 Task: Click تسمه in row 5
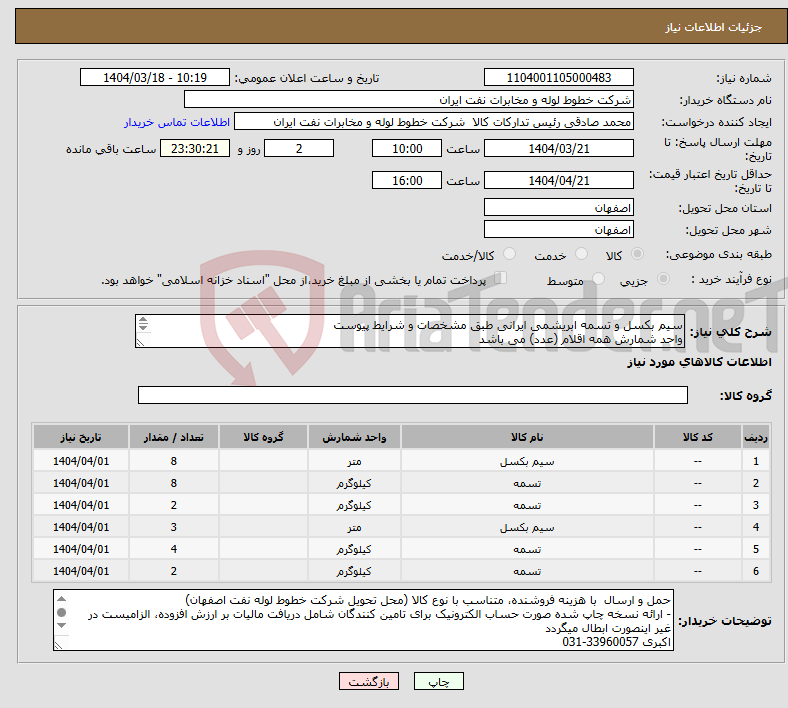click(527, 550)
